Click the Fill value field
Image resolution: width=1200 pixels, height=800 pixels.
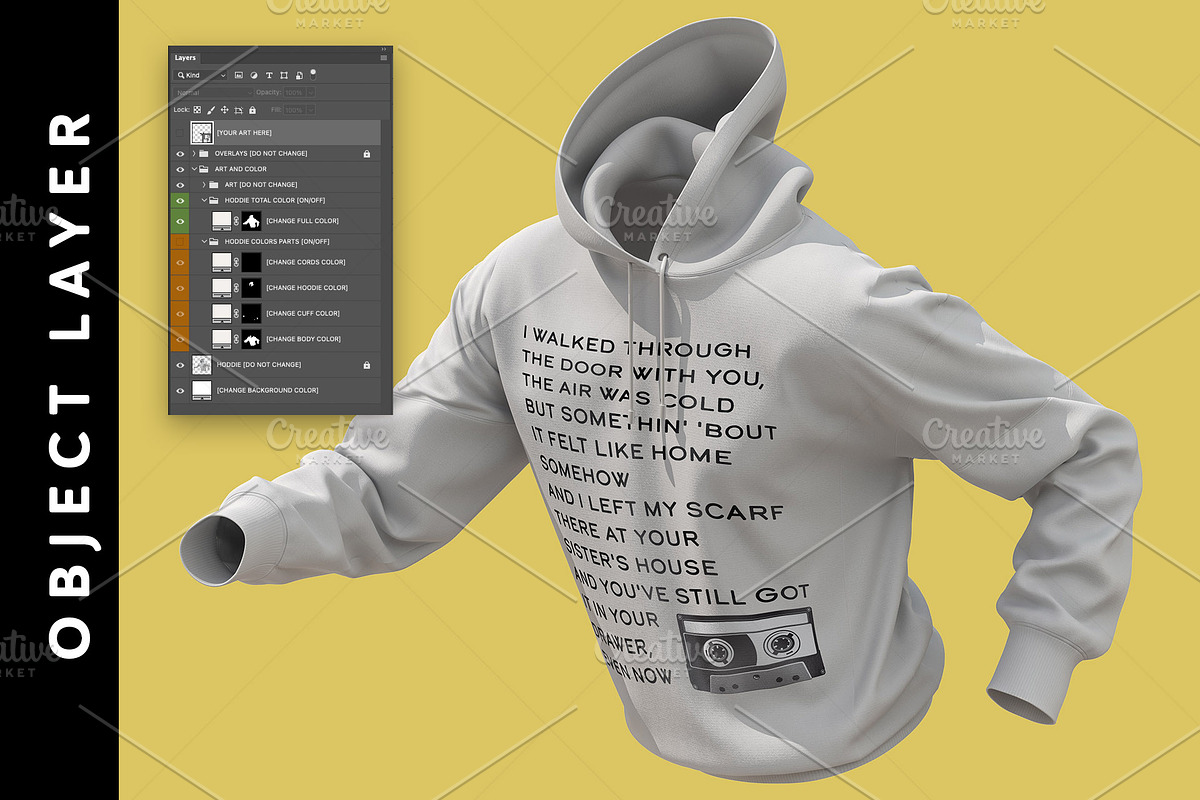point(295,110)
